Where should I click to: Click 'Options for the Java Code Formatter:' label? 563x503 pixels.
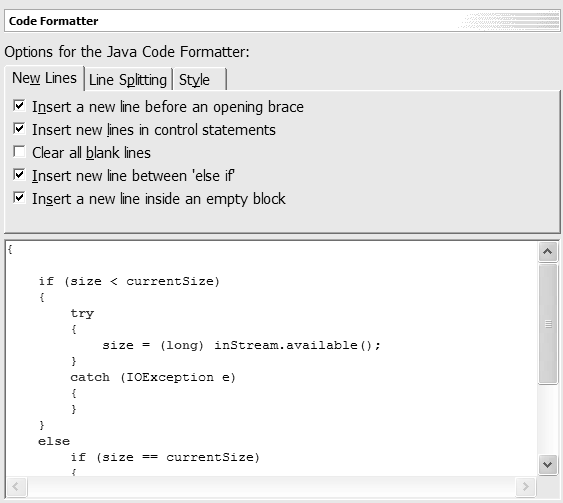[x=127, y=52]
